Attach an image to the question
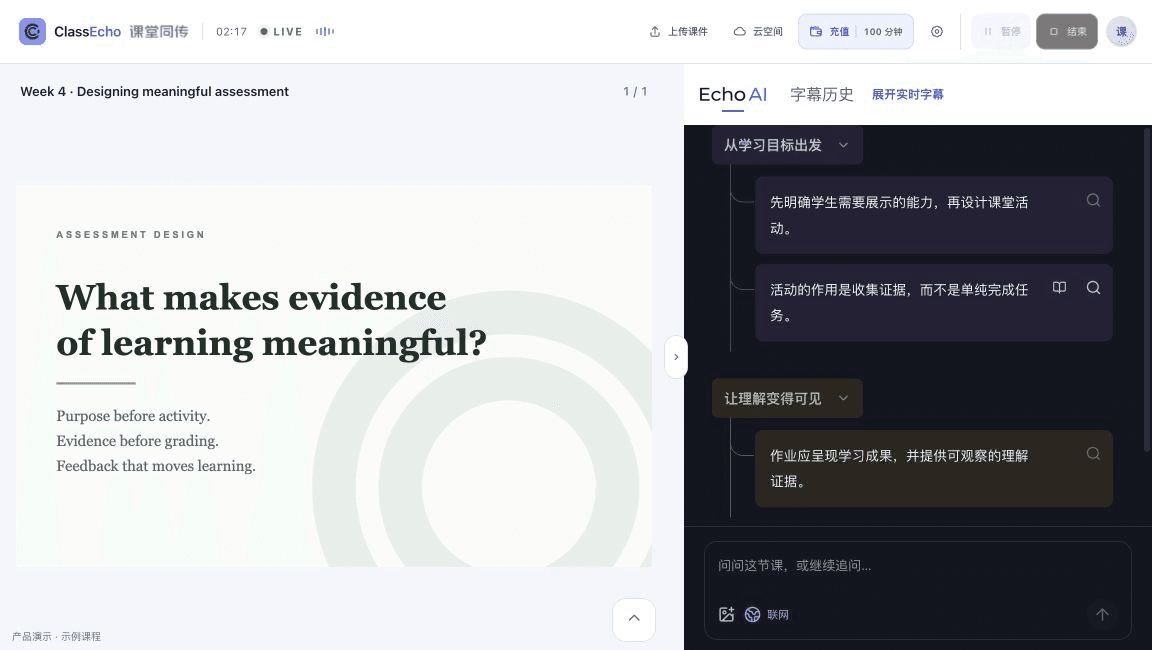1152x650 pixels. 727,615
